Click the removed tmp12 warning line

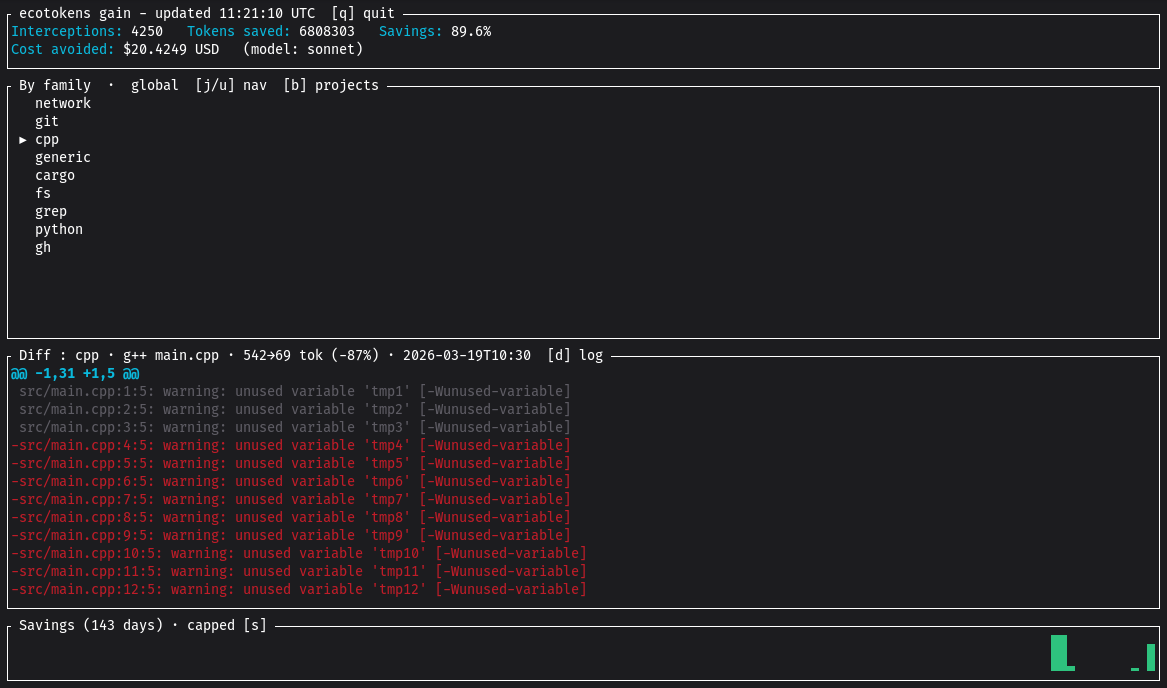pos(299,589)
